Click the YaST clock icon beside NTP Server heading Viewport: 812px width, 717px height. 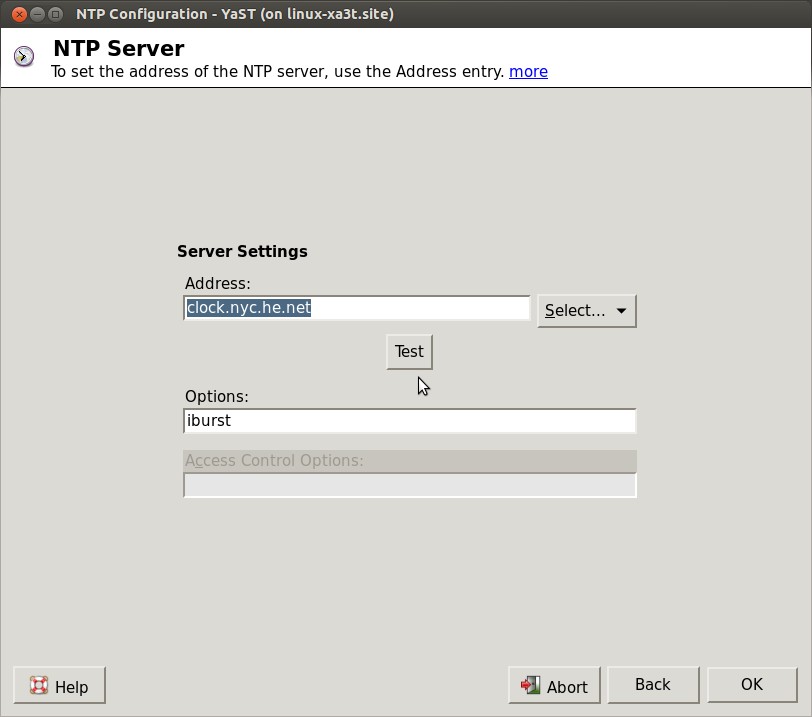tap(24, 56)
